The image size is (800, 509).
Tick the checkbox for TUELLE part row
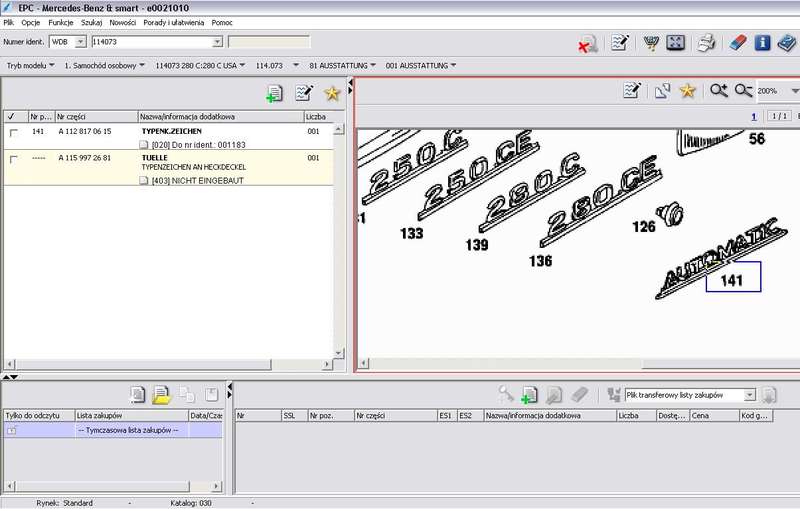[x=14, y=159]
